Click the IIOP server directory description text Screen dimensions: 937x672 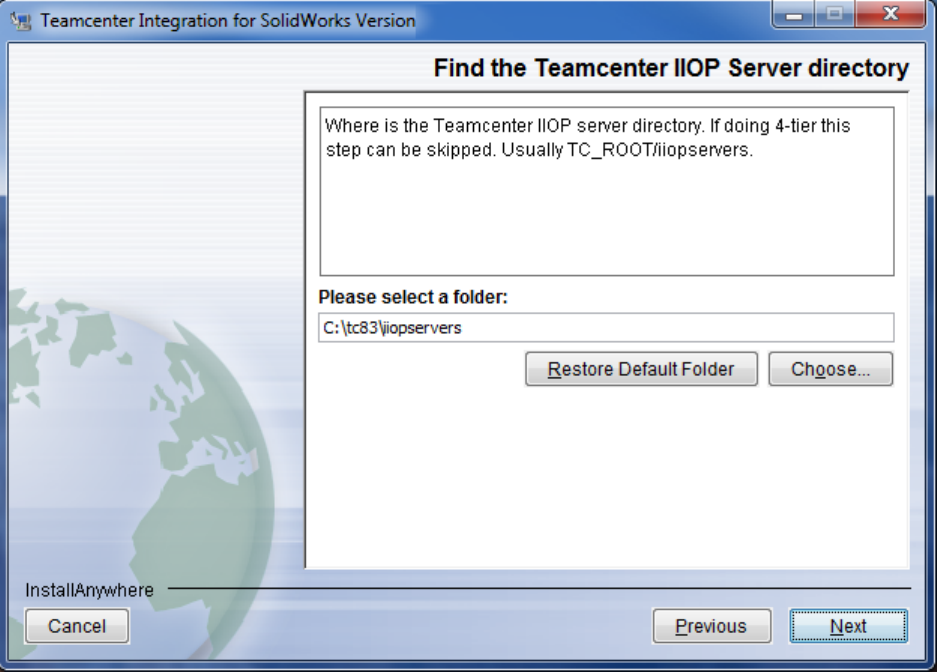coord(588,137)
